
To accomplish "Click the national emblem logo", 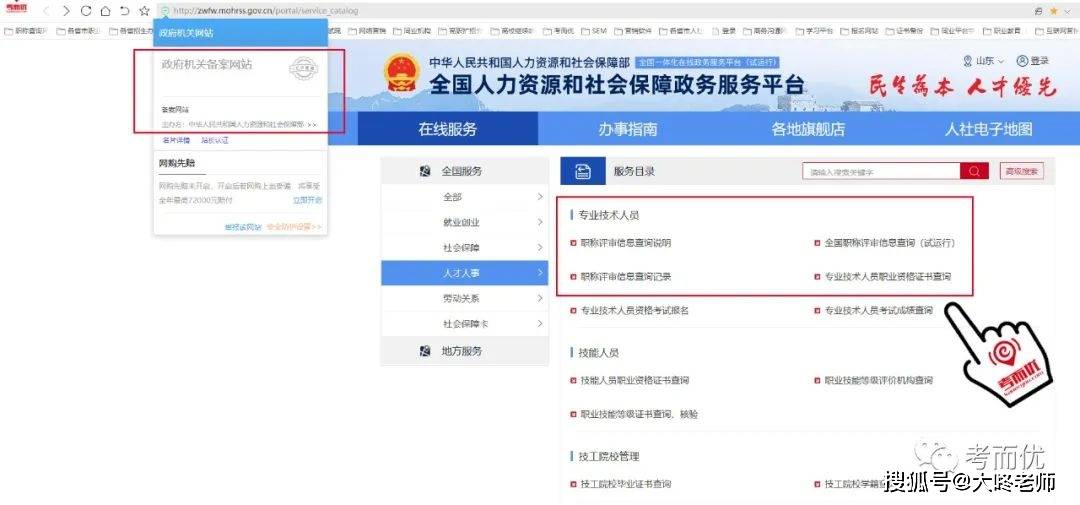I will pyautogui.click(x=402, y=73).
